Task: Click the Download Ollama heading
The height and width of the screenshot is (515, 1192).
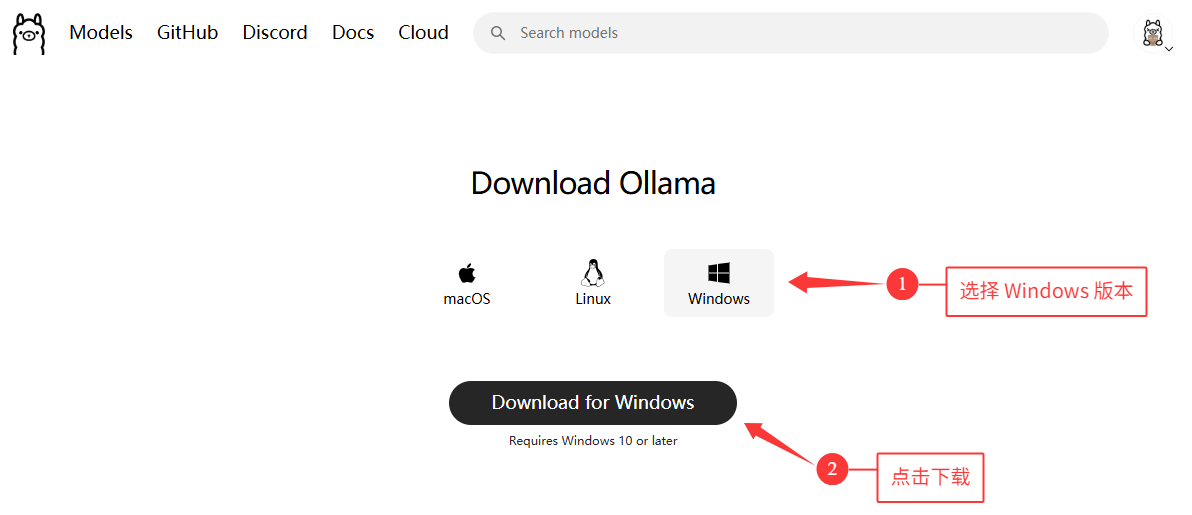Action: [593, 183]
